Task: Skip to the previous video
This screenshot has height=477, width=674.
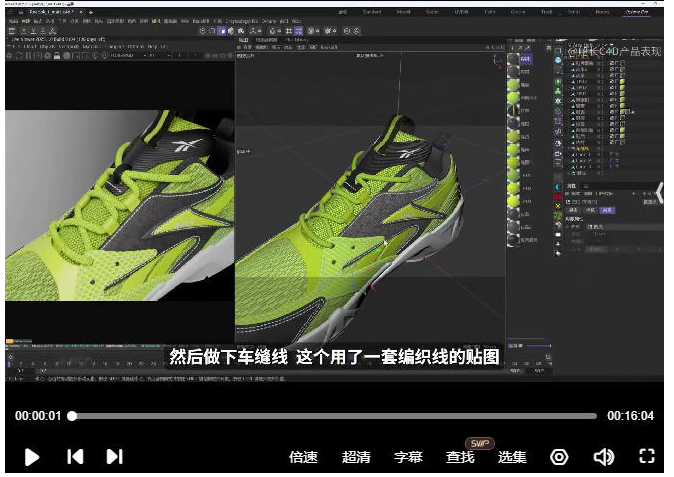Action: click(75, 456)
